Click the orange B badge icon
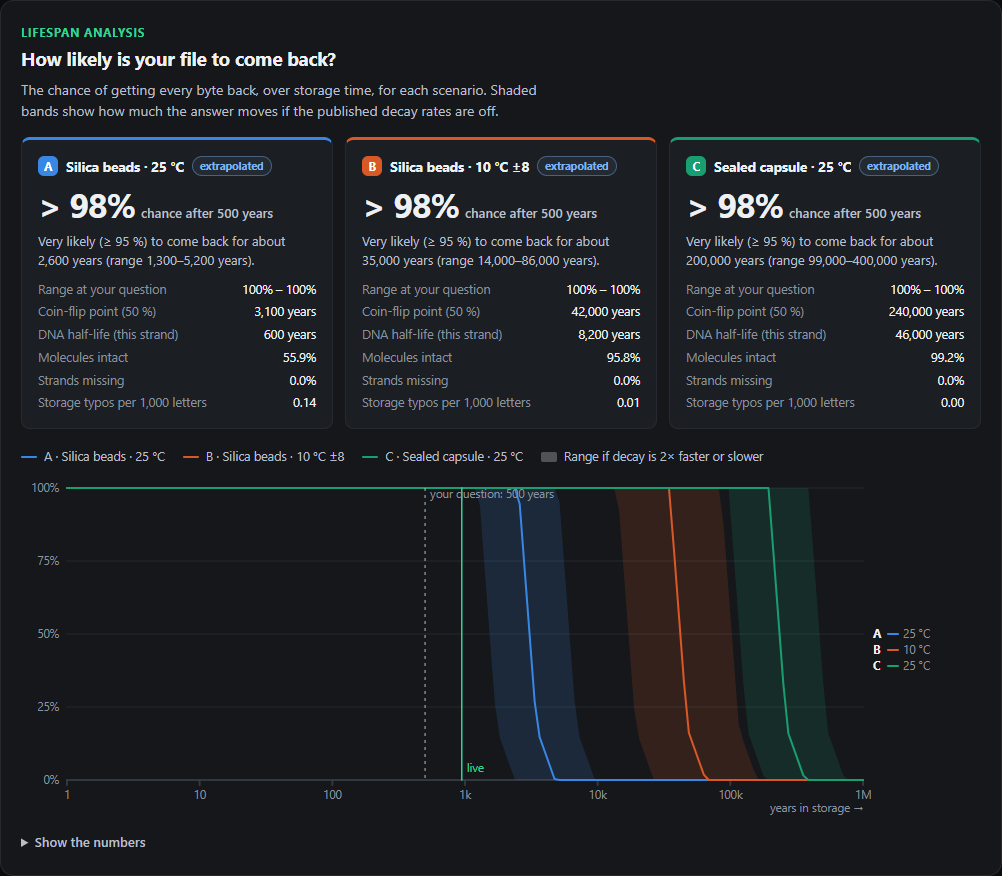The height and width of the screenshot is (876, 1002). point(372,167)
